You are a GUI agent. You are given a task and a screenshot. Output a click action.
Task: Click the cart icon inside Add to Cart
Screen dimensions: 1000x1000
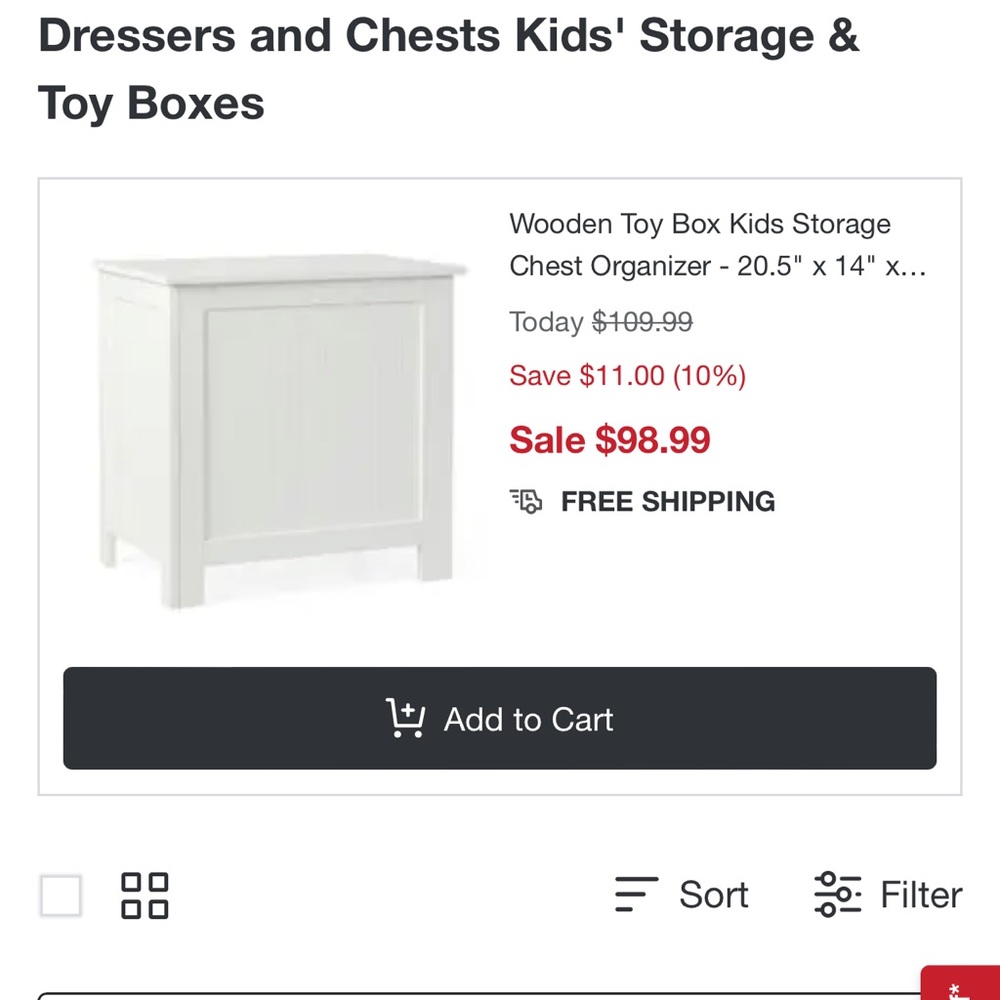(406, 719)
